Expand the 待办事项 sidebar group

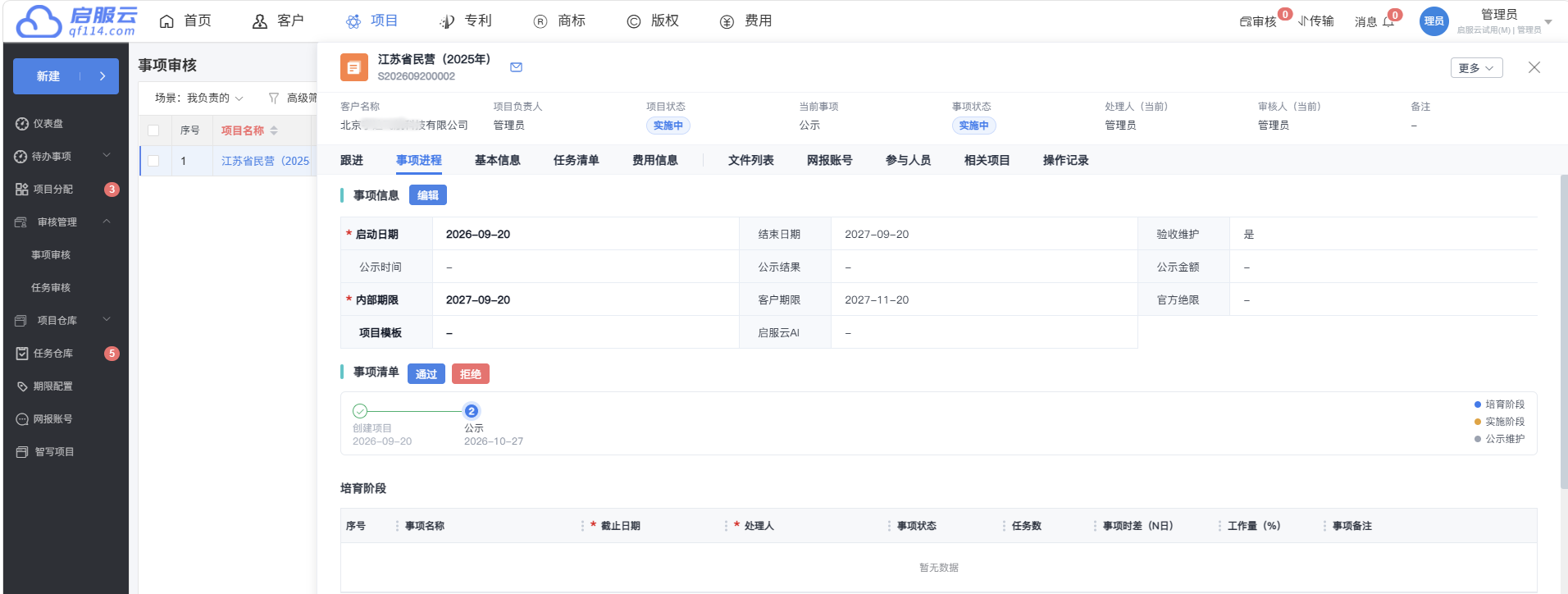click(x=107, y=156)
